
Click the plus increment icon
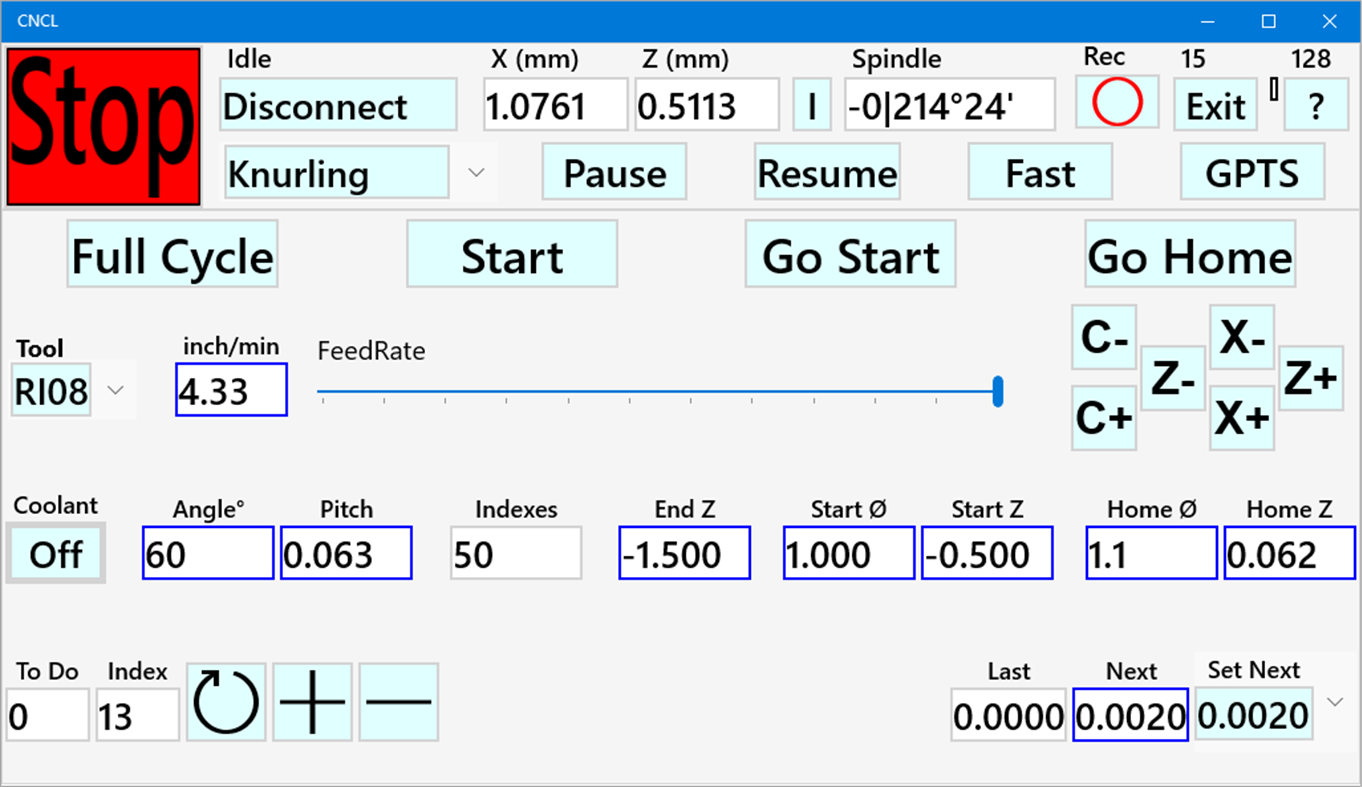(312, 701)
